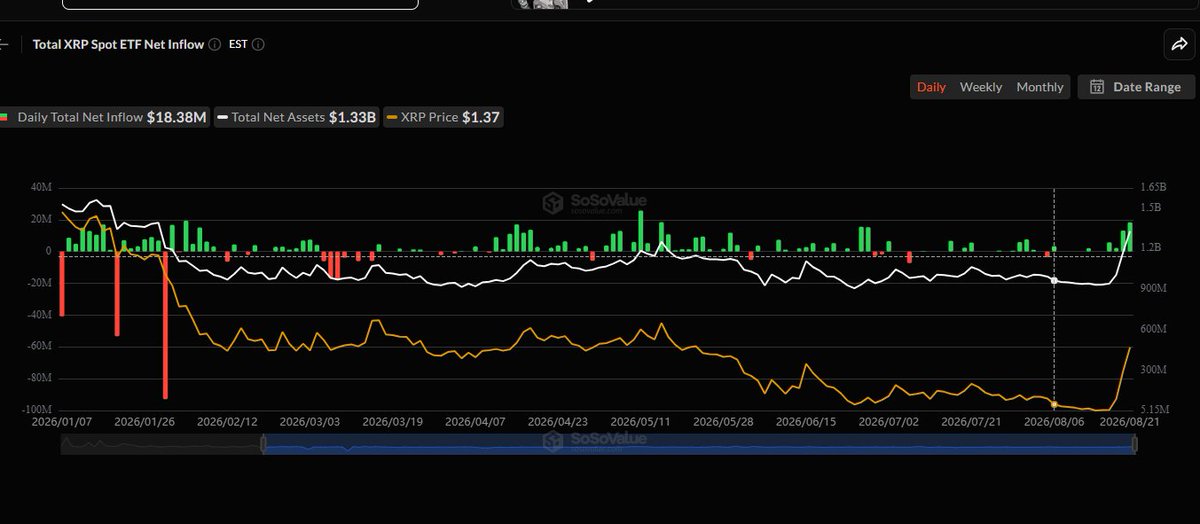The image size is (1200, 524).
Task: Click the $1.37 XRP price value
Action: (480, 117)
